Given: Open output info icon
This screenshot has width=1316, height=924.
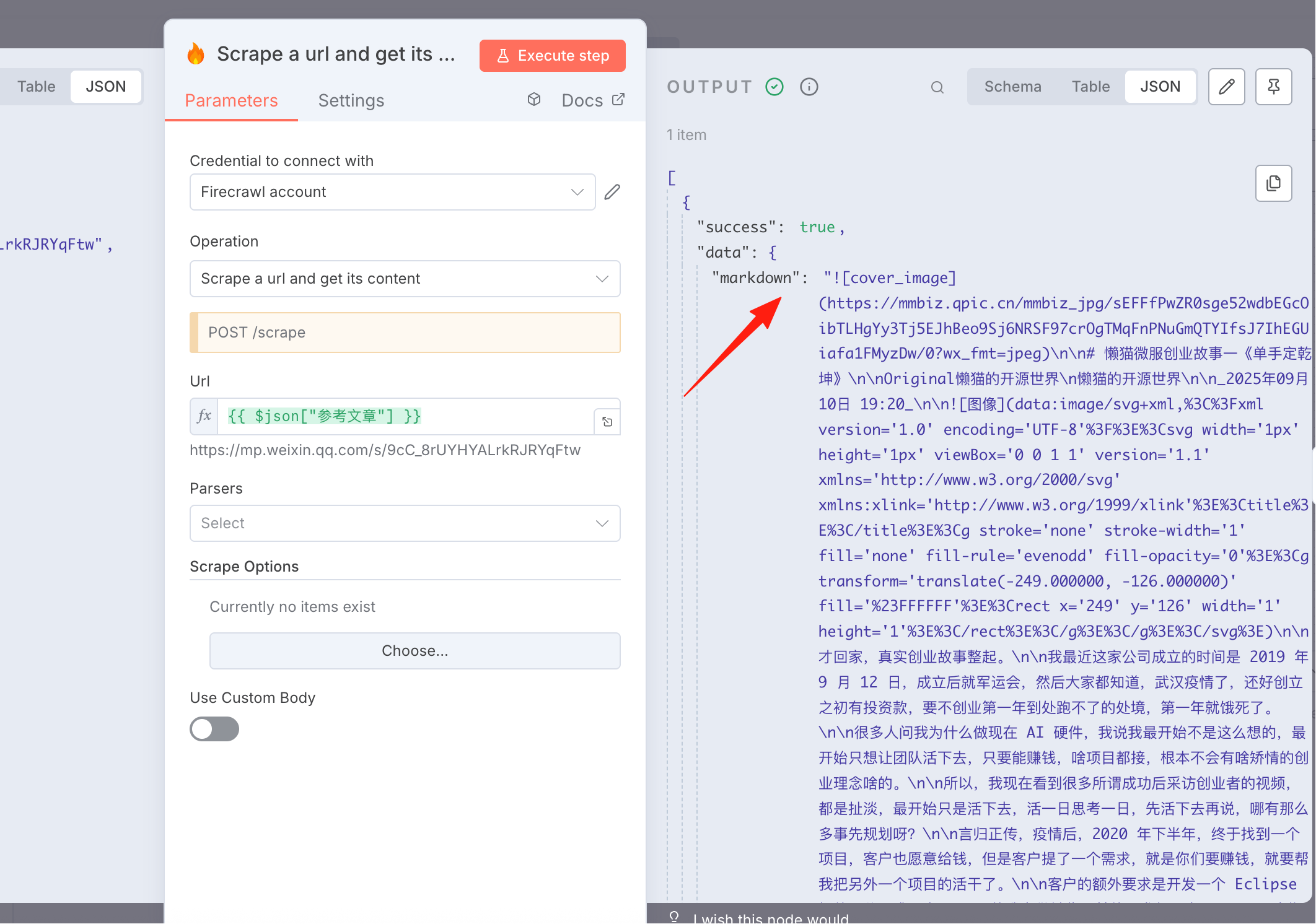Looking at the screenshot, I should coord(809,87).
